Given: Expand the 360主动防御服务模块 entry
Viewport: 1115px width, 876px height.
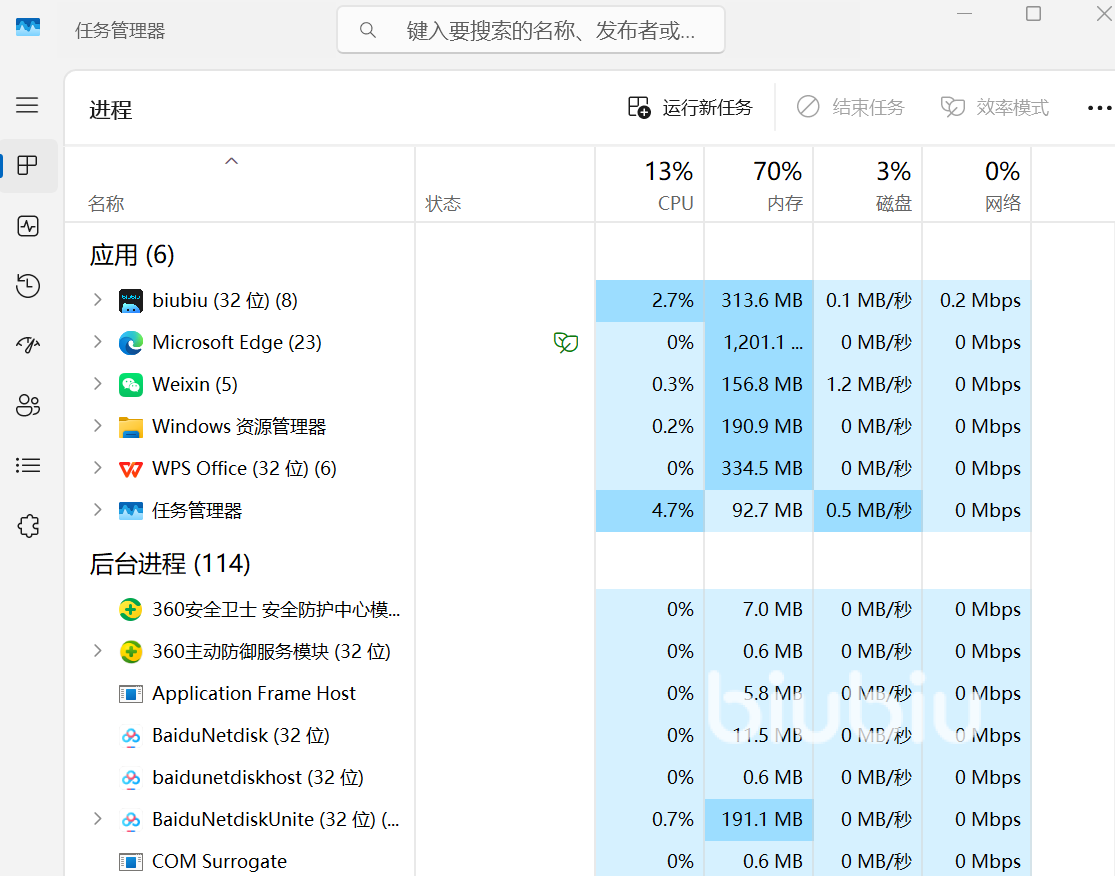Looking at the screenshot, I should coord(97,651).
